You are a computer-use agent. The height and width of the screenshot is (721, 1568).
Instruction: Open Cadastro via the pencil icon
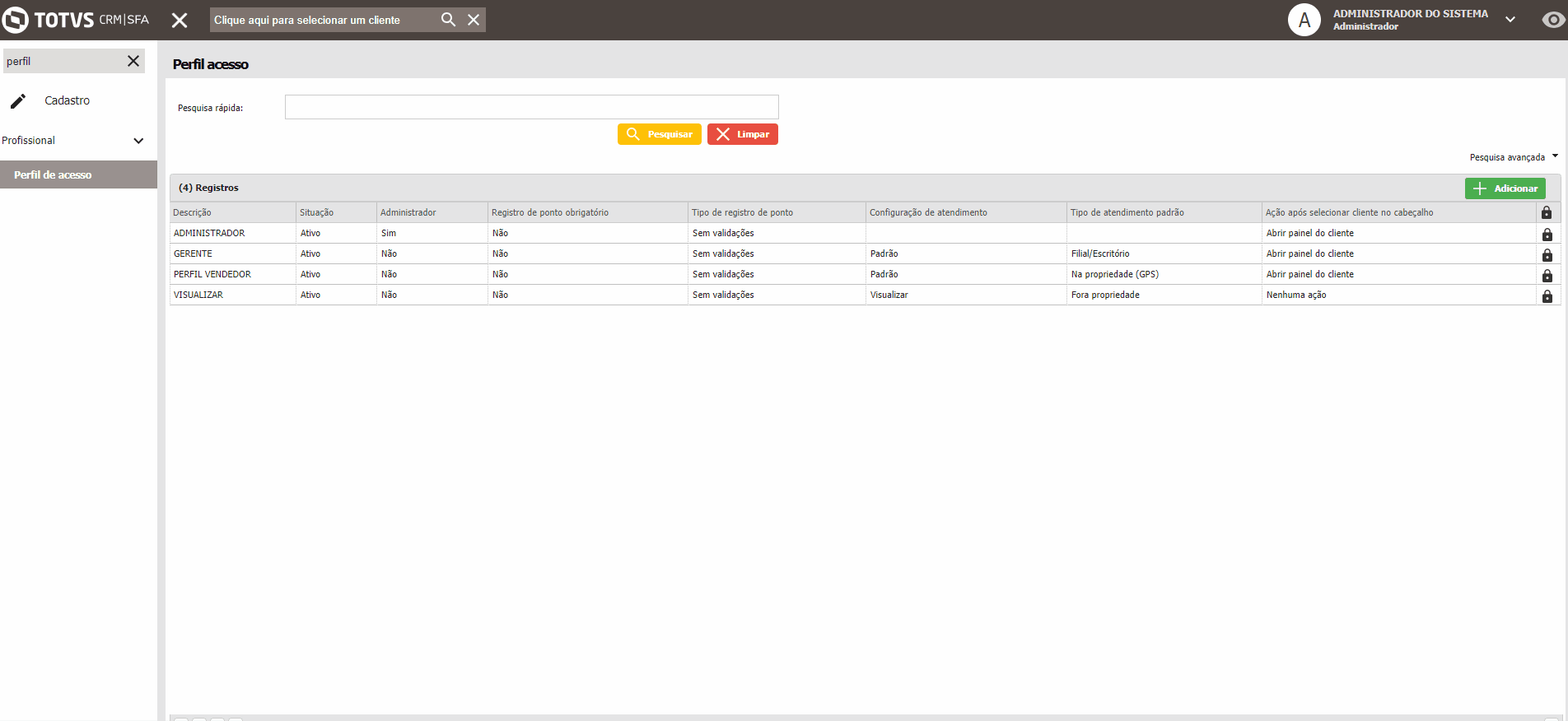coord(18,100)
